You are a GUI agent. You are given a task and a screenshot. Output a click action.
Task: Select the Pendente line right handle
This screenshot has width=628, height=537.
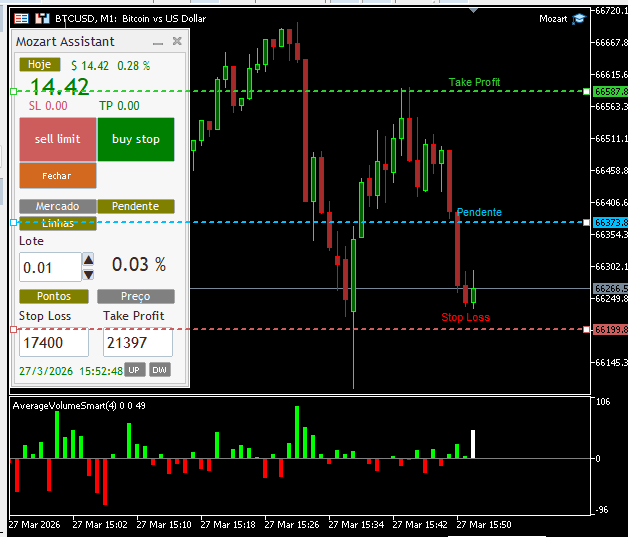586,222
